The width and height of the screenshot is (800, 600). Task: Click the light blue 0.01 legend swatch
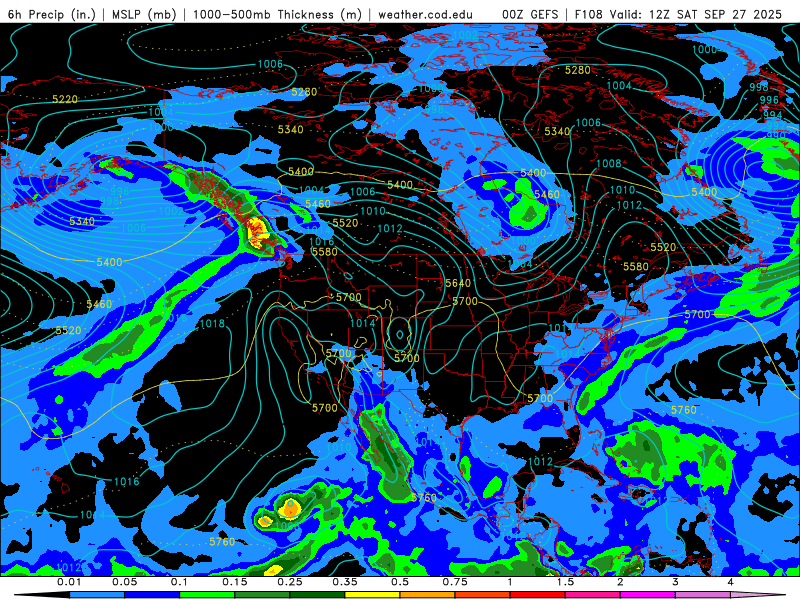point(97,595)
